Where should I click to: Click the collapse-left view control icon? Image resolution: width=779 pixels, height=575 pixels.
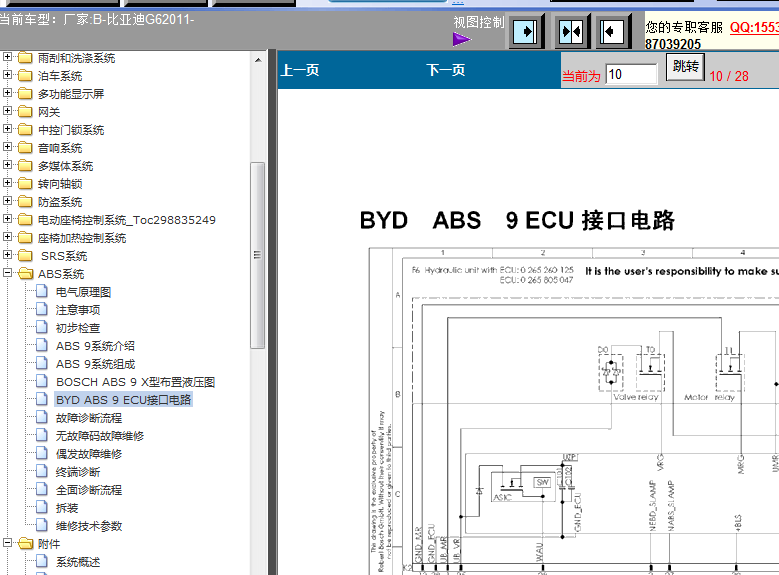click(x=612, y=32)
